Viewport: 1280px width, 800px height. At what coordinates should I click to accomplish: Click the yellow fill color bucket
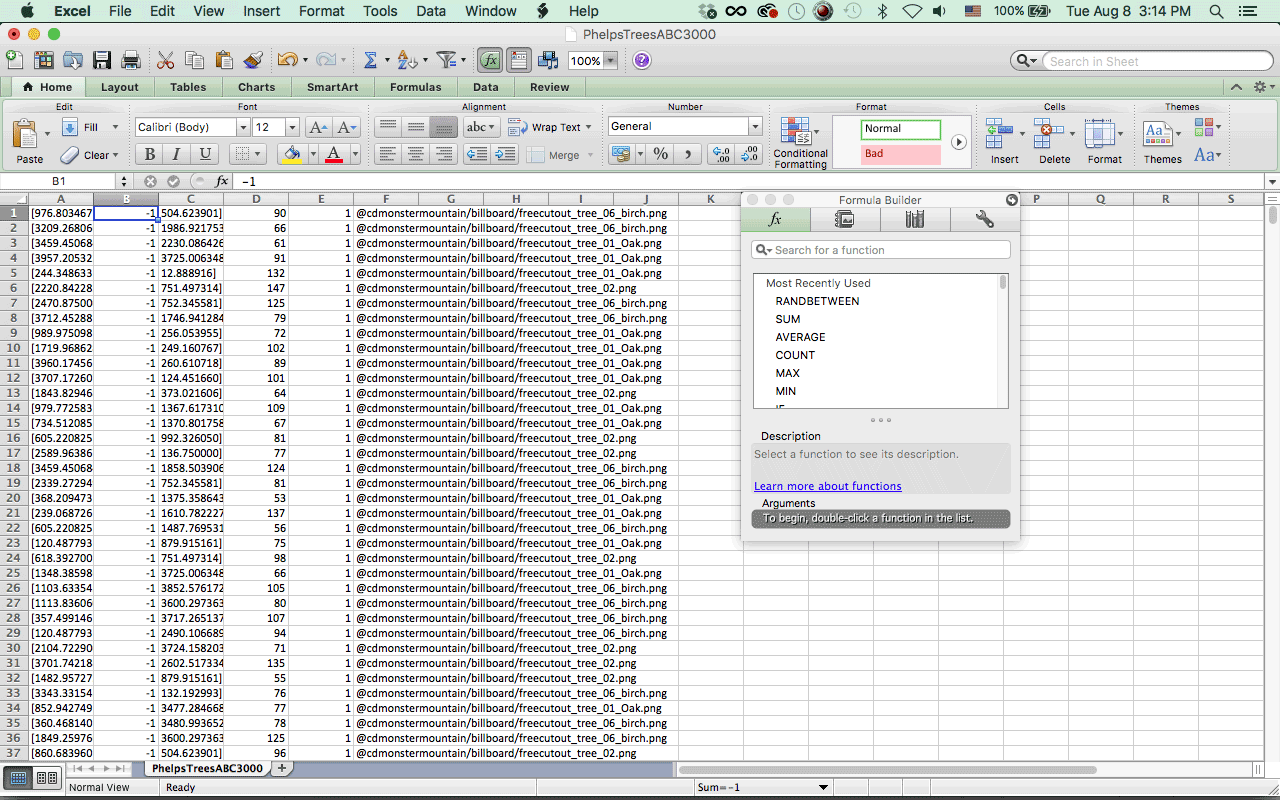pos(292,154)
